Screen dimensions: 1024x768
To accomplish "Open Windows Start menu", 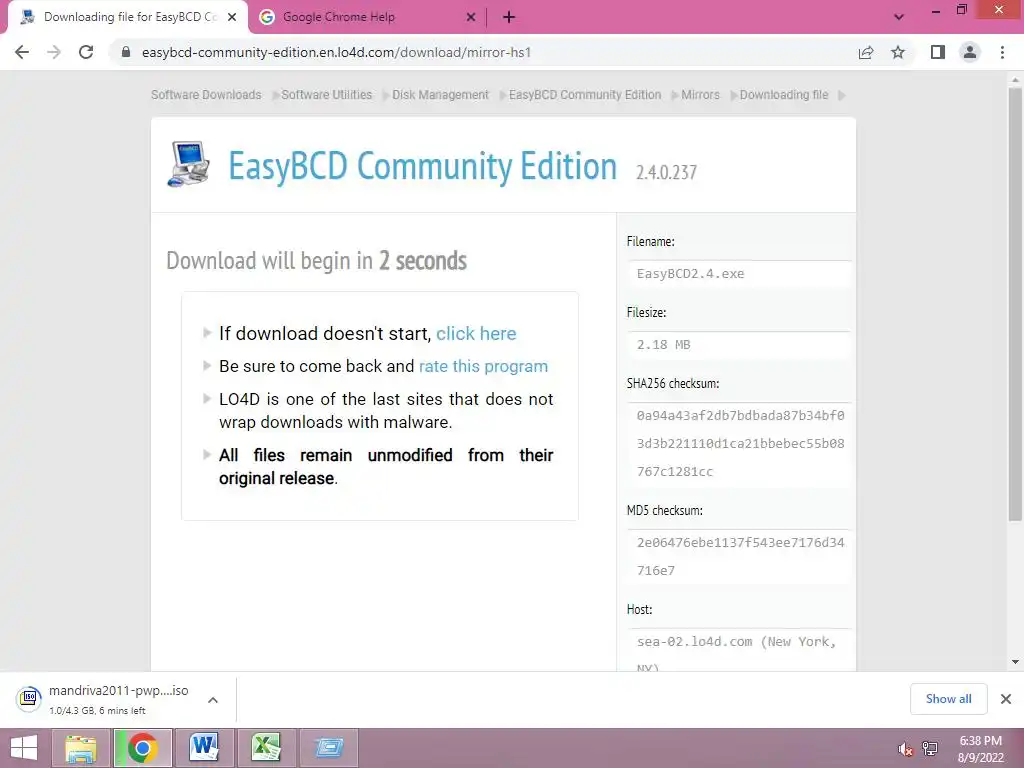I will click(x=23, y=748).
